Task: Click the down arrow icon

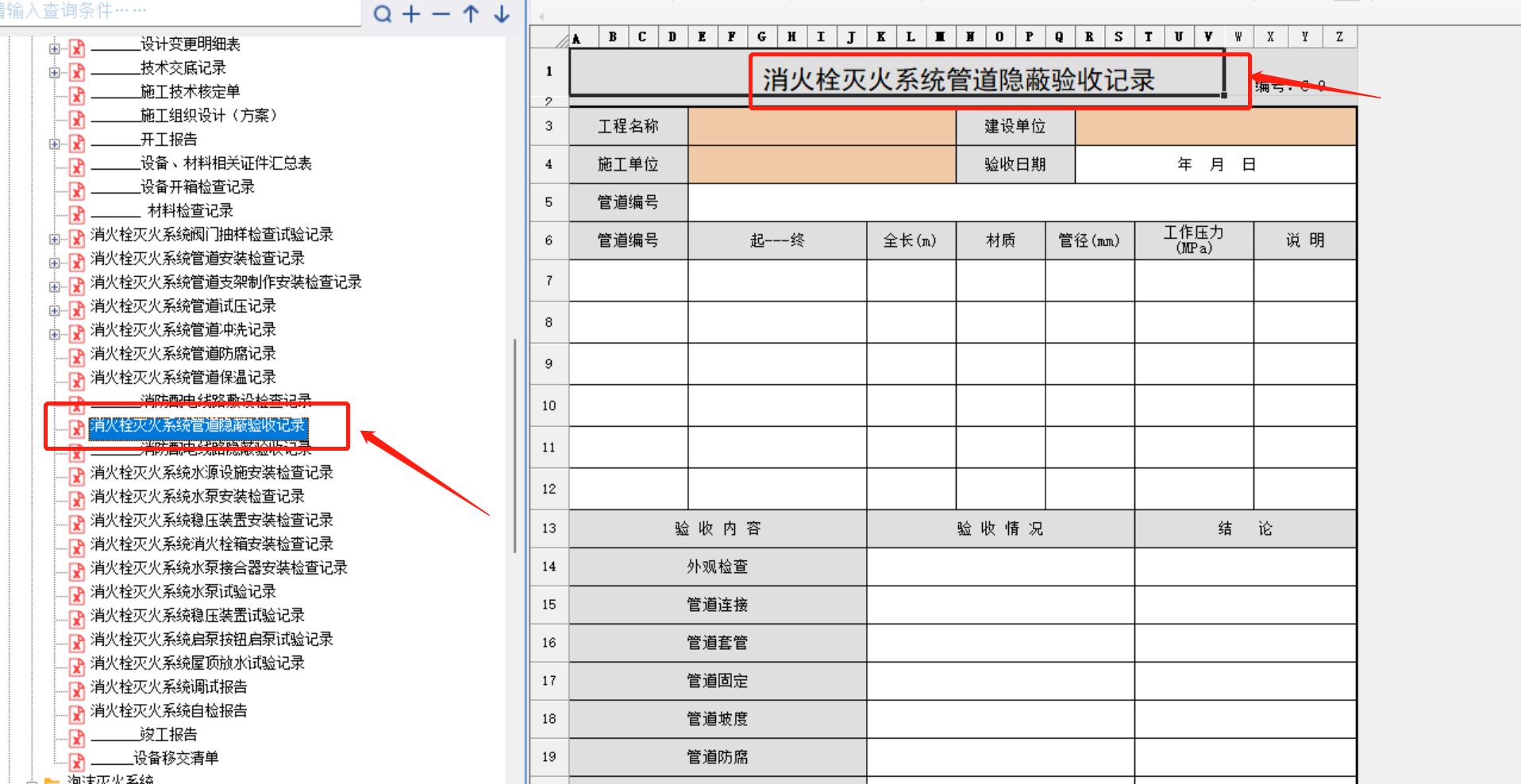Action: click(x=501, y=13)
